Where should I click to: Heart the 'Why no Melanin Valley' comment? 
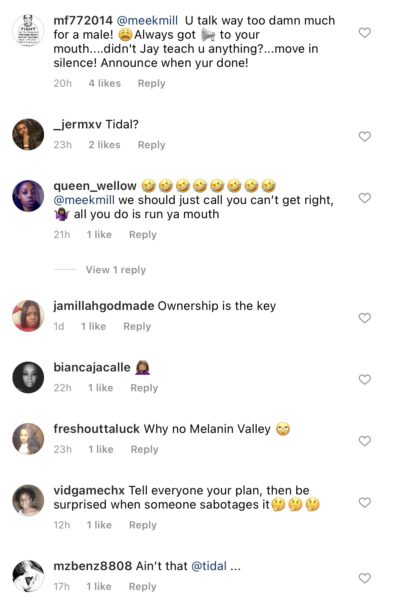[x=365, y=441]
